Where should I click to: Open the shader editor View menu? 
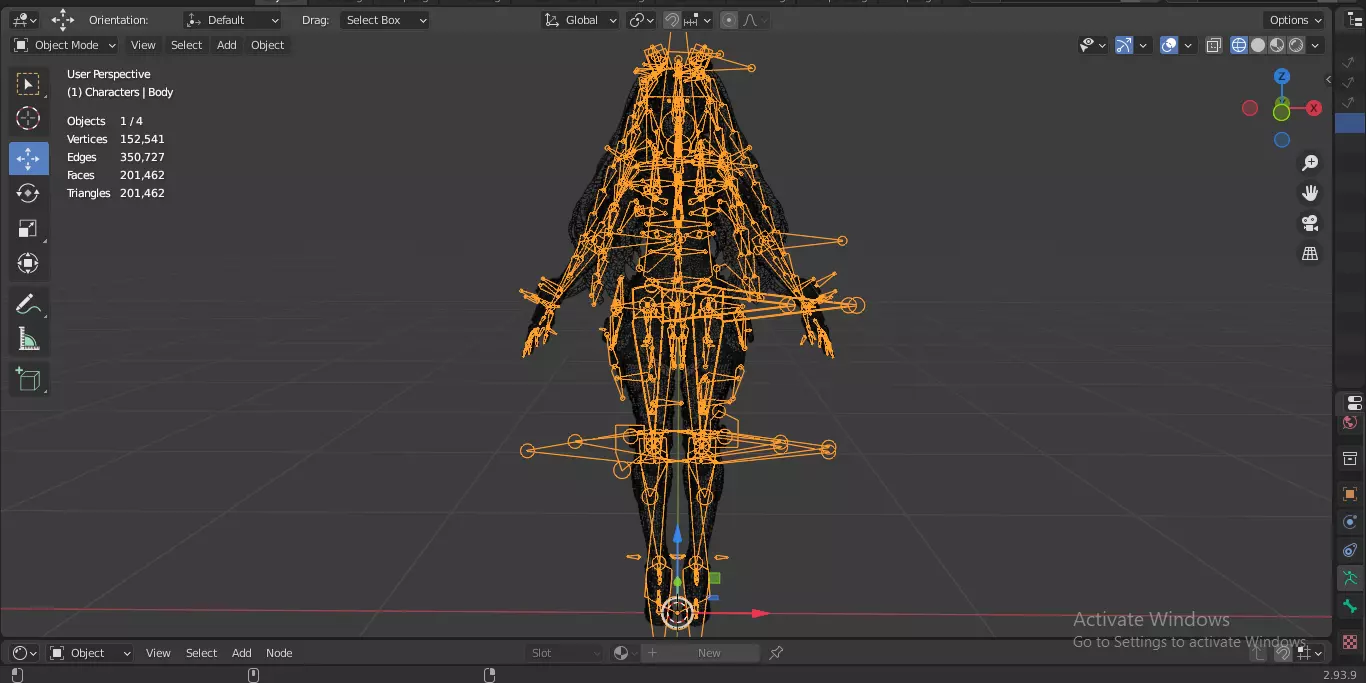[158, 653]
